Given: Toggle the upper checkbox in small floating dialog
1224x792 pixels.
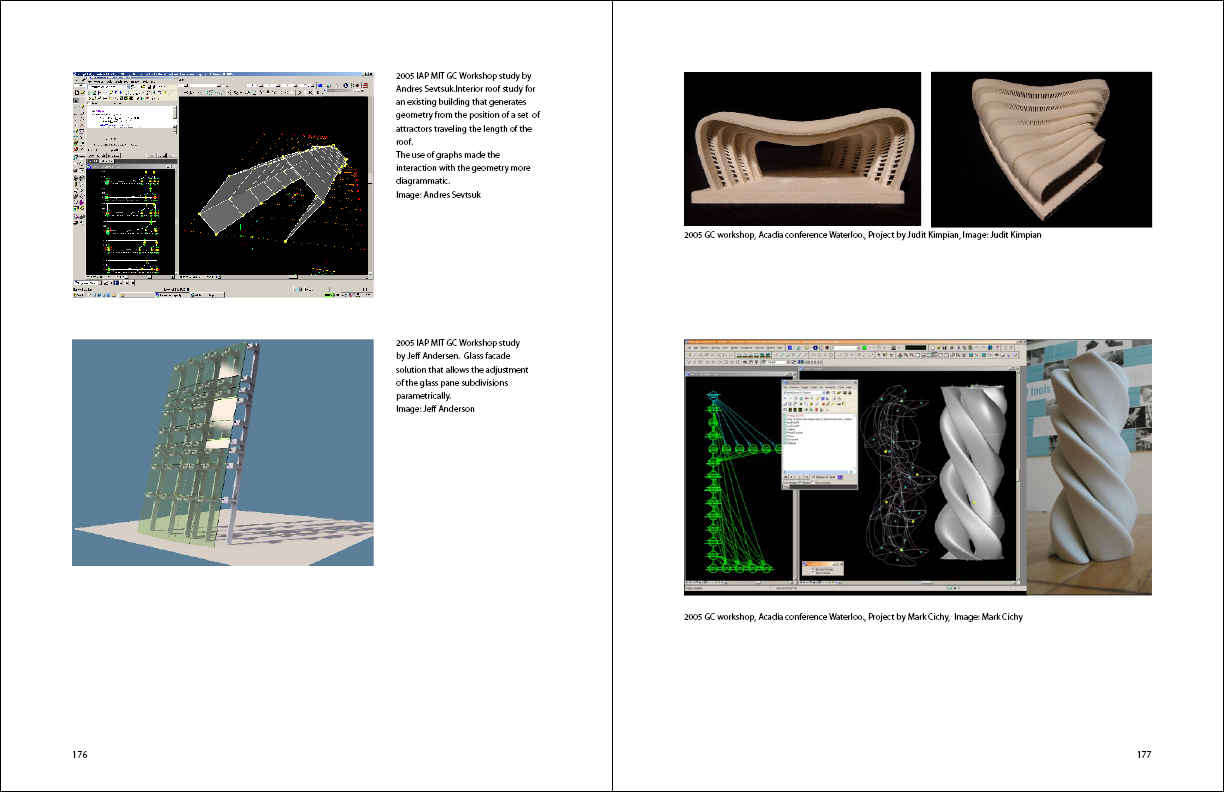Looking at the screenshot, I should pos(813,569).
